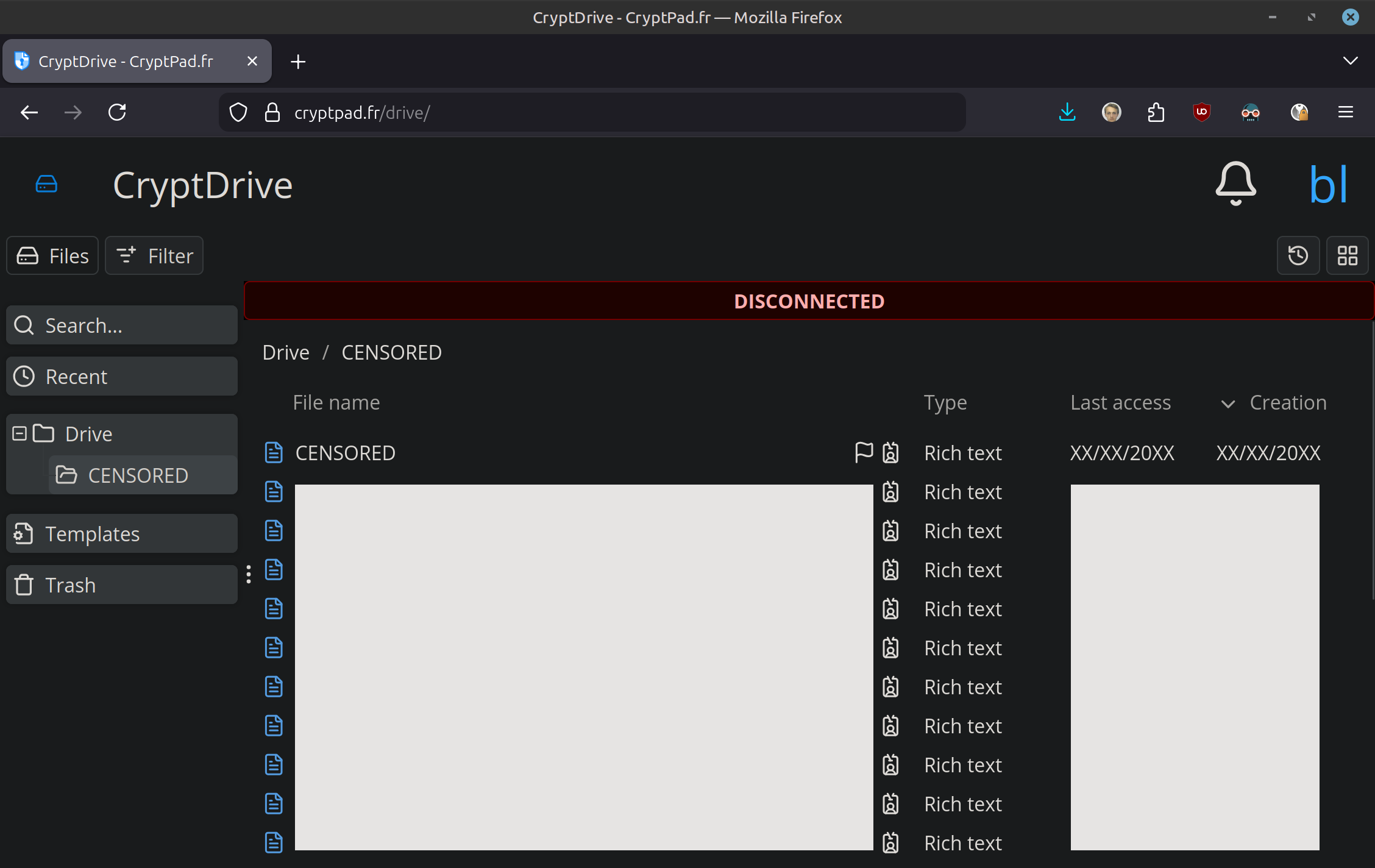The width and height of the screenshot is (1375, 868).
Task: Click the owner badge icon on the first file
Action: [x=890, y=452]
